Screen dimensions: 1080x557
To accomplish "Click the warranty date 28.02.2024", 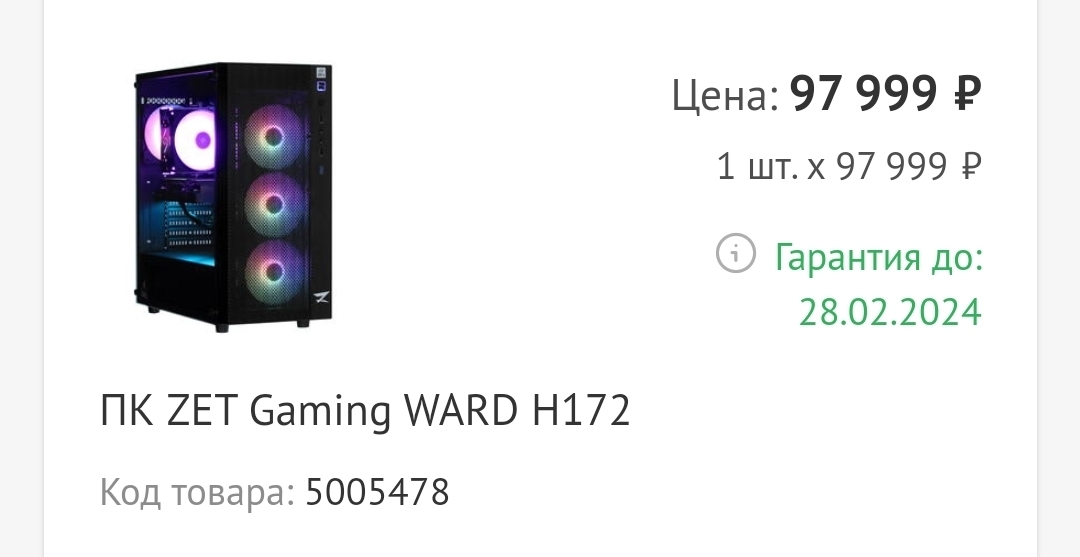I will (890, 312).
